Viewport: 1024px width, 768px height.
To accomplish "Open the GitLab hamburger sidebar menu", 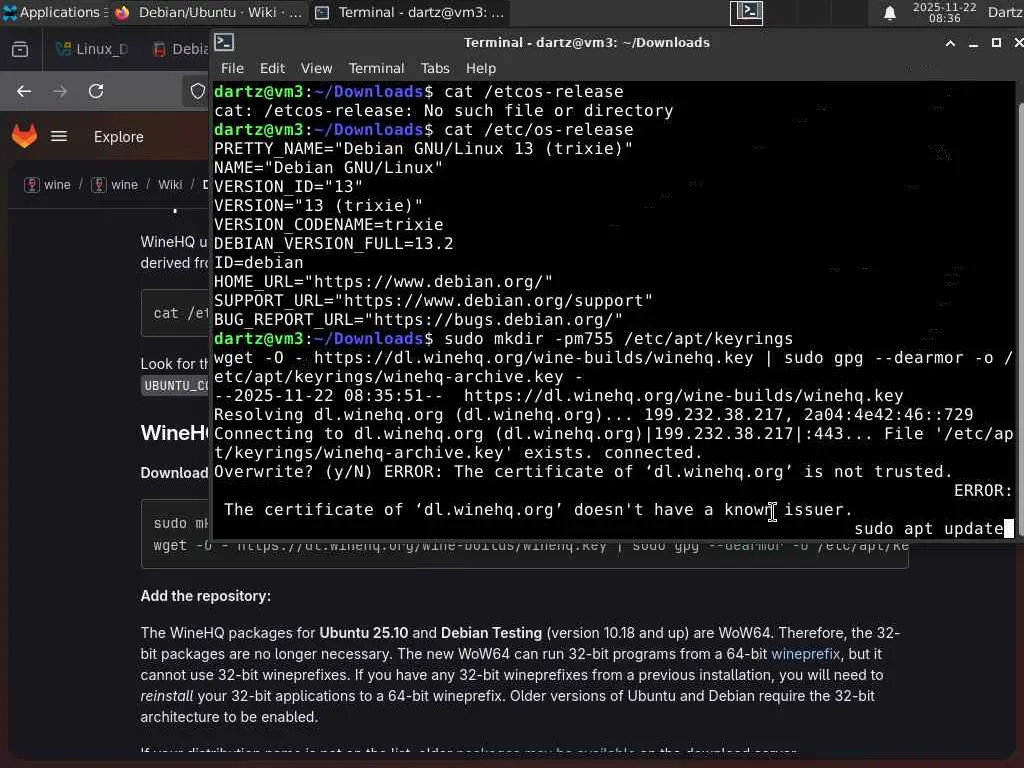I will tap(59, 136).
